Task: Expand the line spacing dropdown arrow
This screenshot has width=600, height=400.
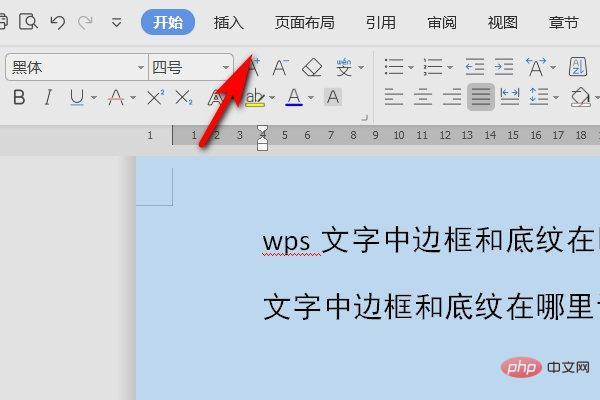Action: [x=556, y=98]
